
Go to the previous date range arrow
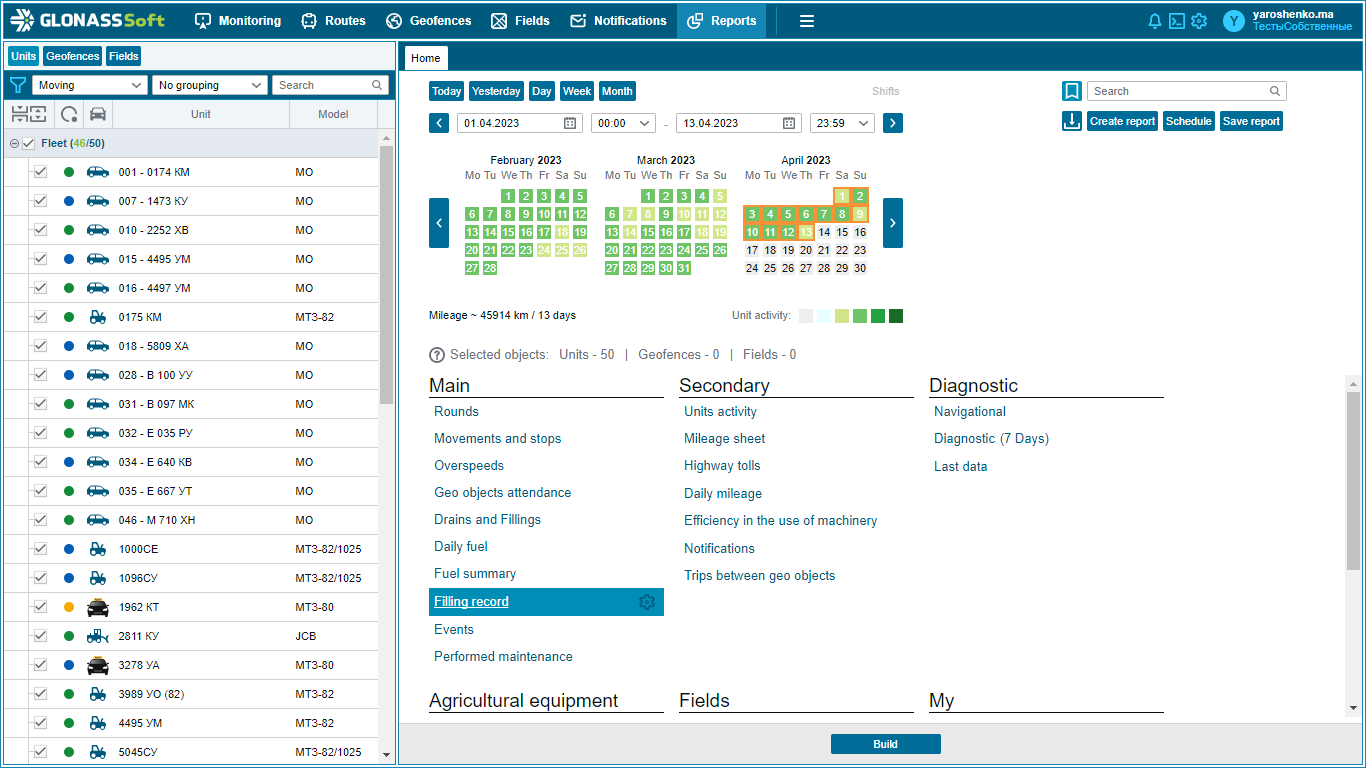point(439,123)
